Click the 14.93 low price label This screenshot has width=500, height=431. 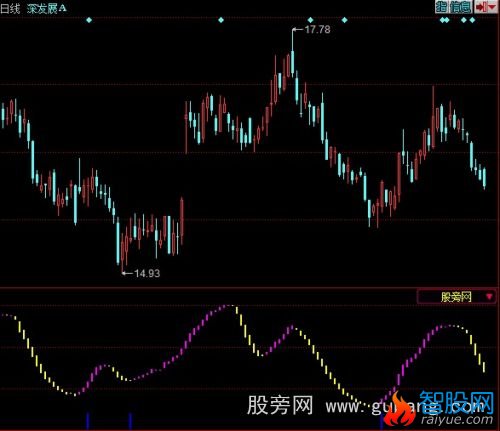[147, 273]
